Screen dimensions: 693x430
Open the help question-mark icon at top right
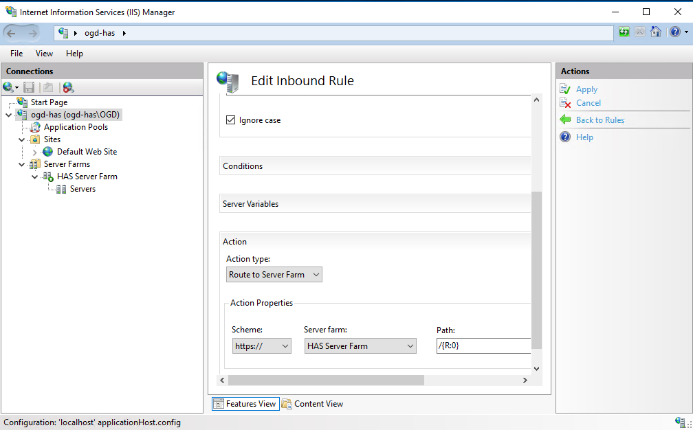pos(674,32)
